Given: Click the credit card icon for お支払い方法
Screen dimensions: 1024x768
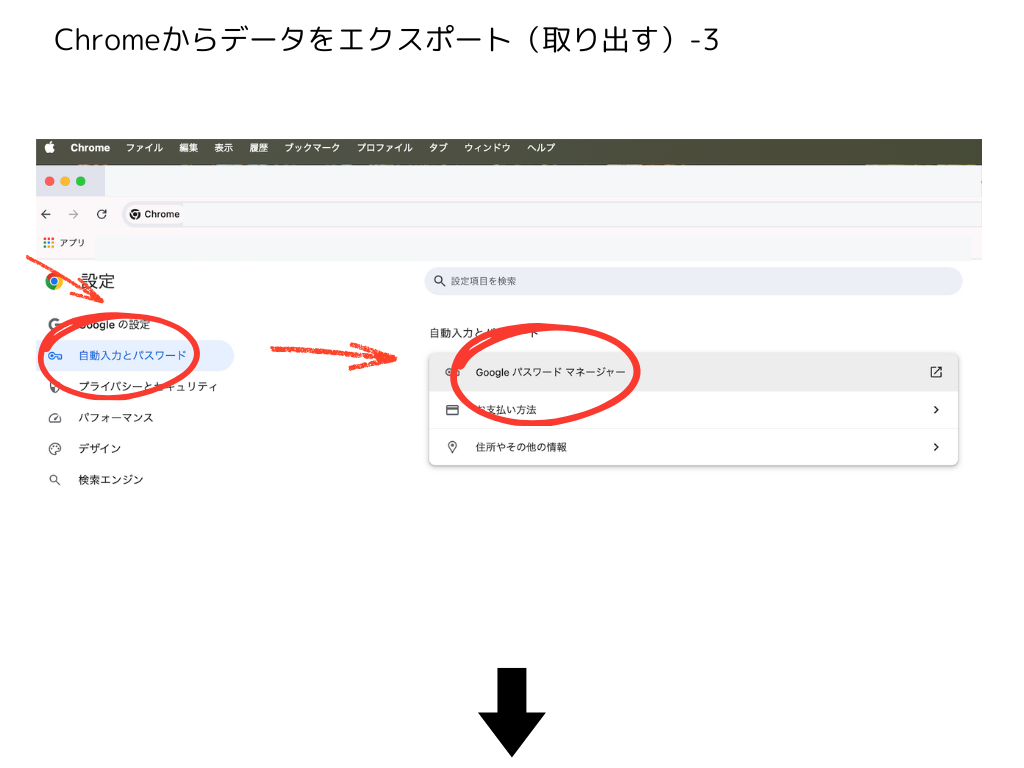Looking at the screenshot, I should pos(452,410).
